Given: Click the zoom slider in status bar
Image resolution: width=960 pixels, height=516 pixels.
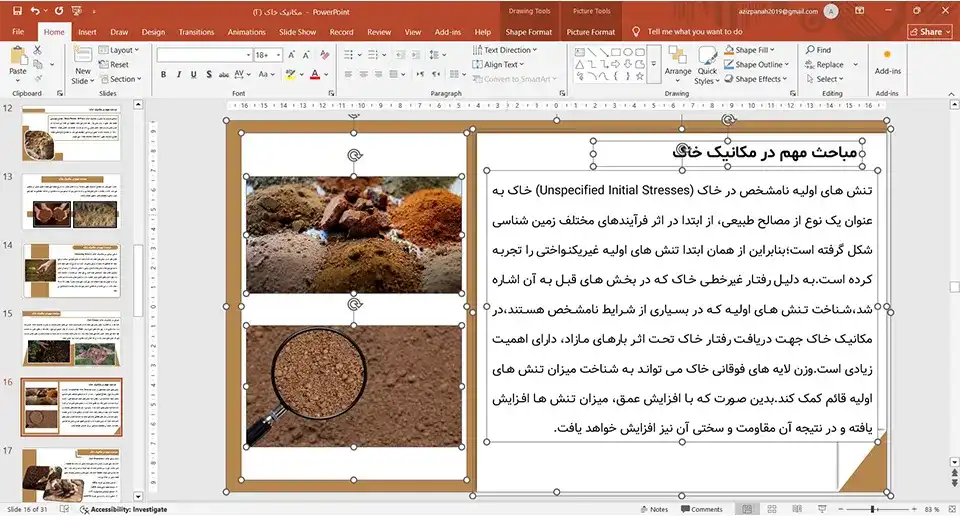Looking at the screenshot, I should [873, 509].
